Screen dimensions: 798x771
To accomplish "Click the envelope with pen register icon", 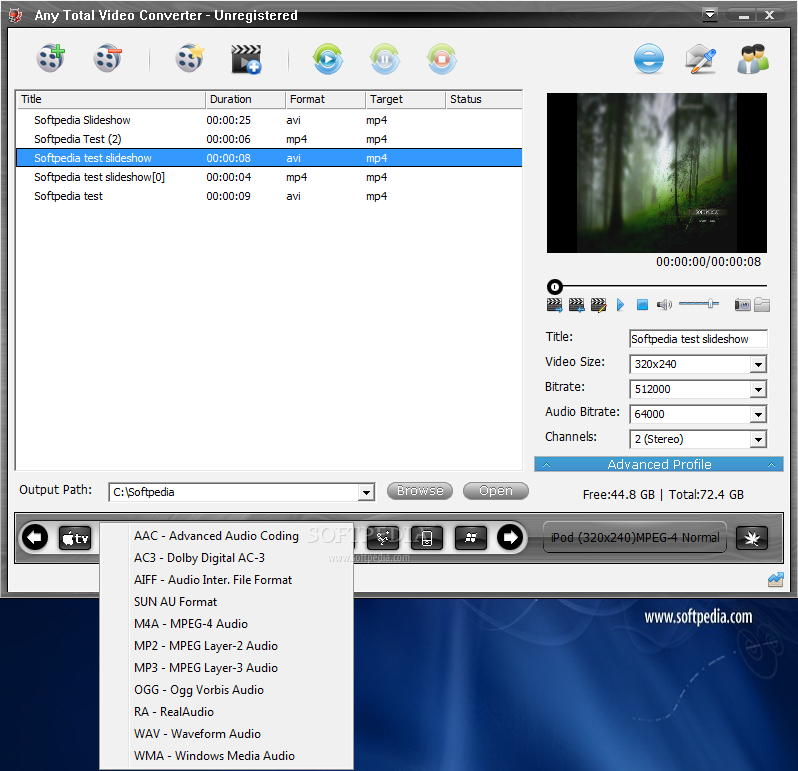I will 700,59.
